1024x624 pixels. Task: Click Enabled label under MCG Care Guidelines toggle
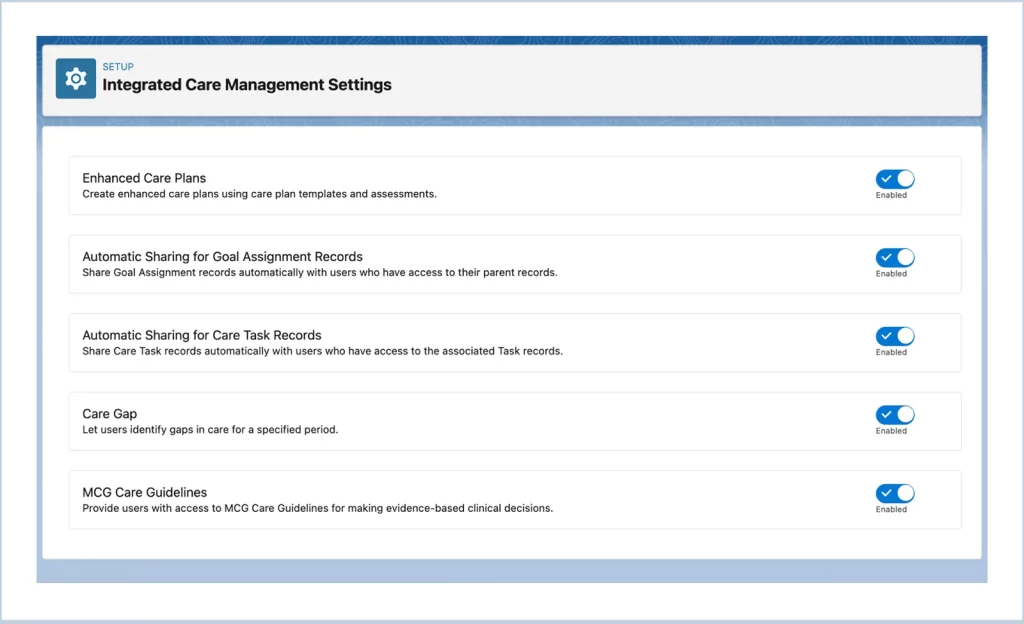(x=891, y=509)
